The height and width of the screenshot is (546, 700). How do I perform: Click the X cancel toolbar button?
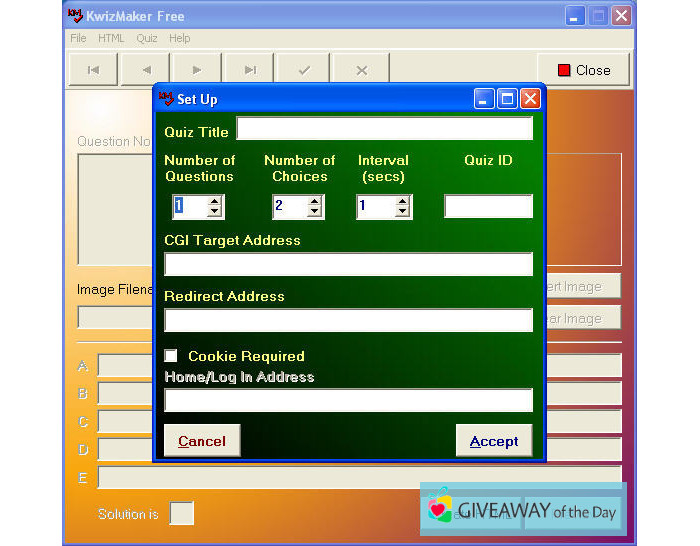pos(361,70)
